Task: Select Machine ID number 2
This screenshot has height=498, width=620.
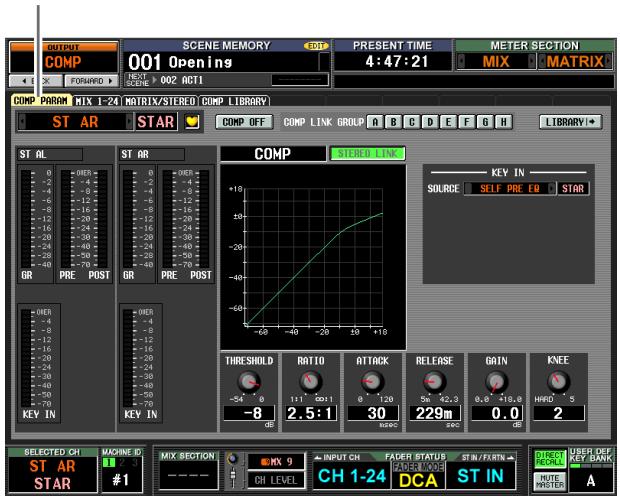Action: [122, 462]
